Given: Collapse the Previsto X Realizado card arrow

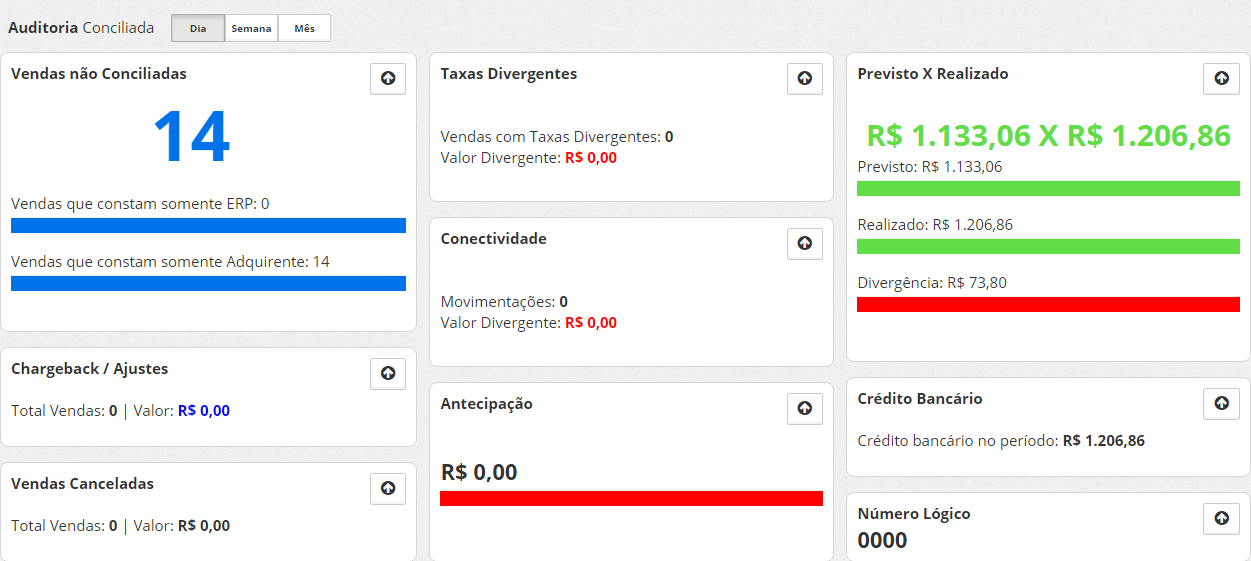Looking at the screenshot, I should [1221, 78].
